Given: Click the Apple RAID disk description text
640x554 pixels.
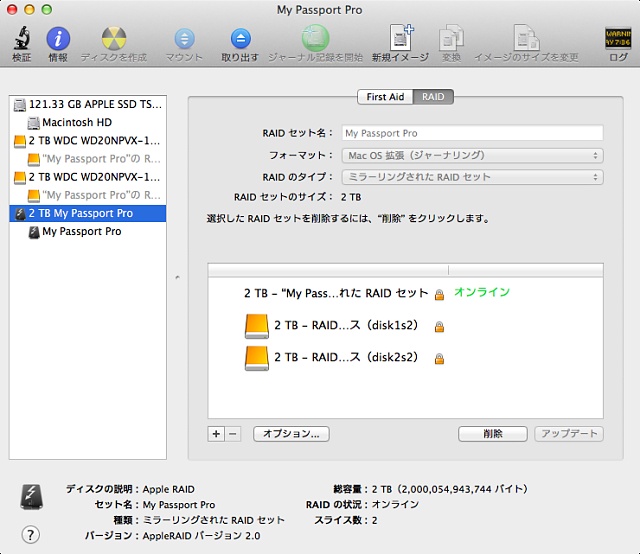Looking at the screenshot, I should 169,489.
